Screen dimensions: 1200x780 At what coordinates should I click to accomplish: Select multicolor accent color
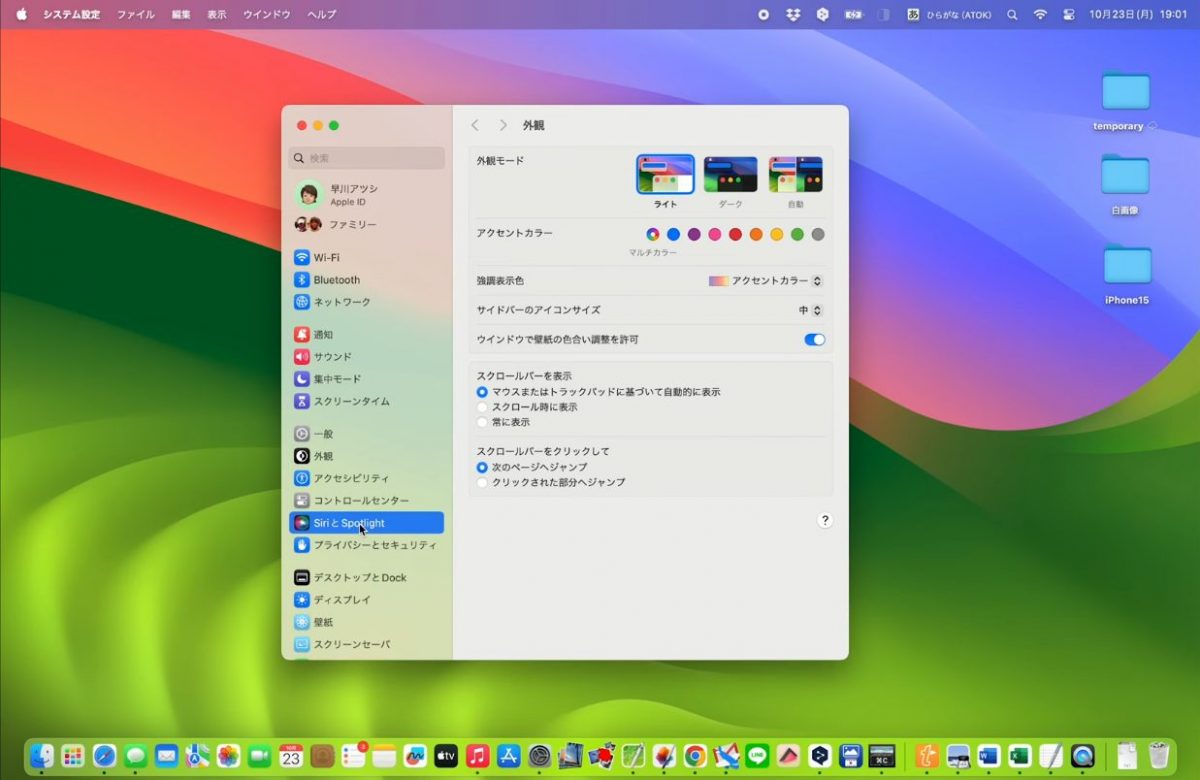pos(652,234)
